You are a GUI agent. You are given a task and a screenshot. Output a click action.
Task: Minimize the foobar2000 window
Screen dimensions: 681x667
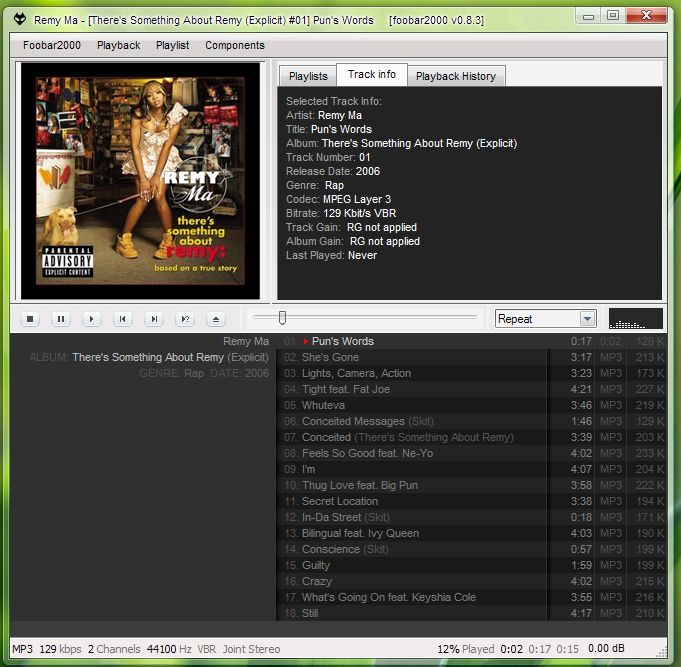click(588, 16)
